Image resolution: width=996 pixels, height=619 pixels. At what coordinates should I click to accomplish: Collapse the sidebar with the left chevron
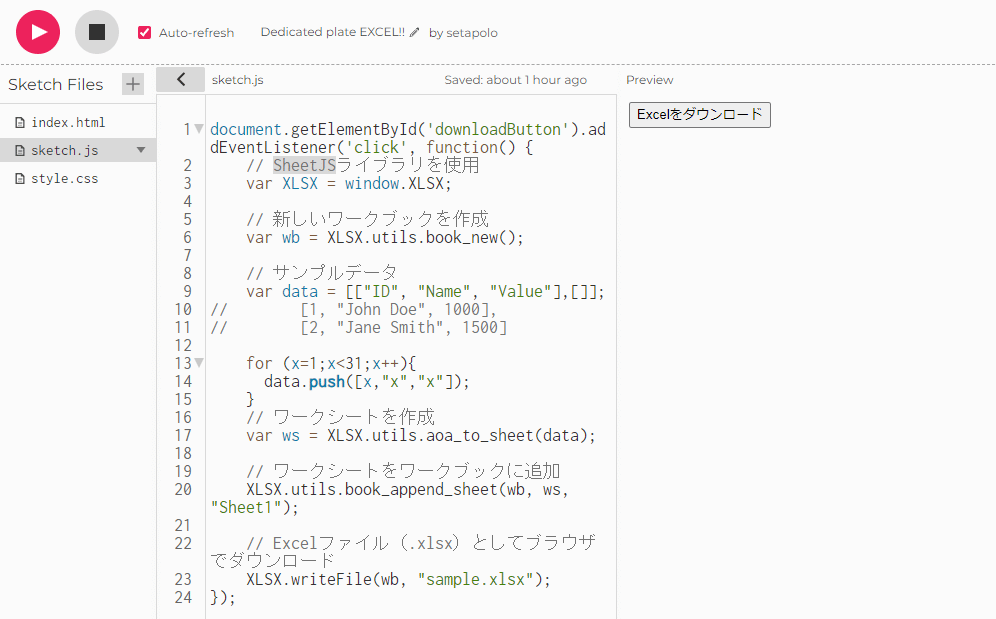tap(181, 80)
